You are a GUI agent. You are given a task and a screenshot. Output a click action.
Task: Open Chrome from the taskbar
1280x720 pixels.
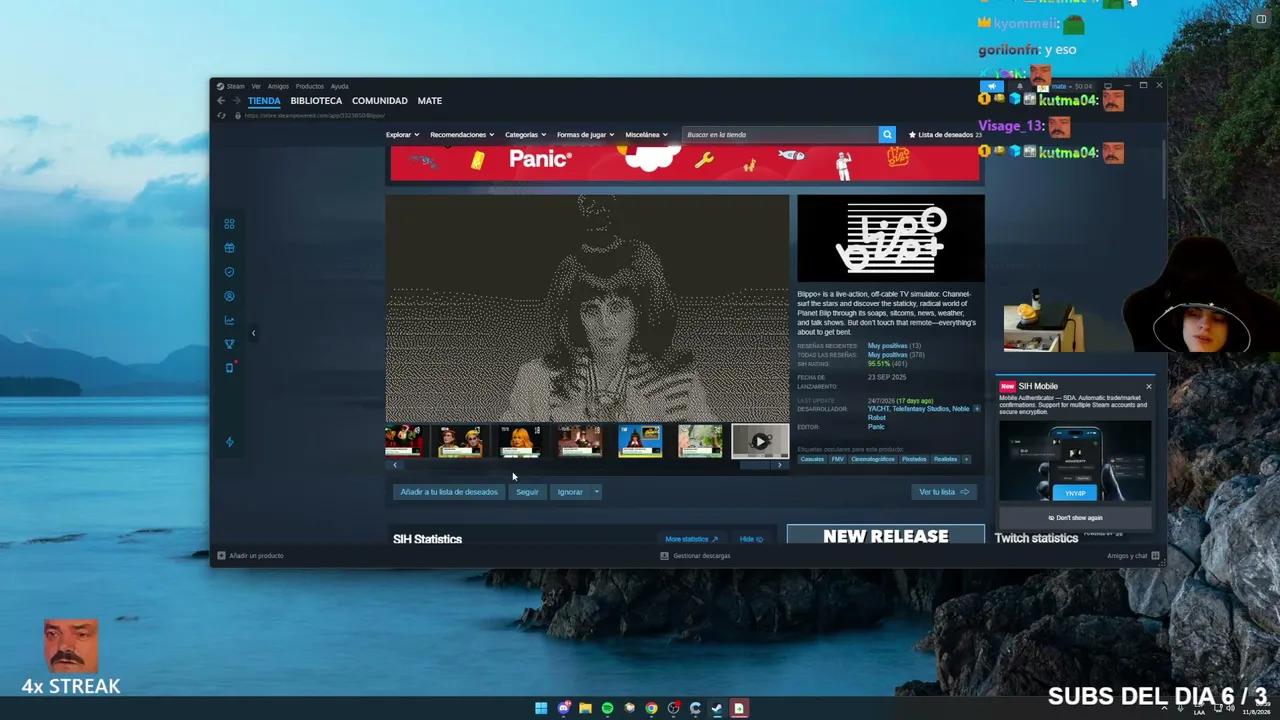(651, 708)
